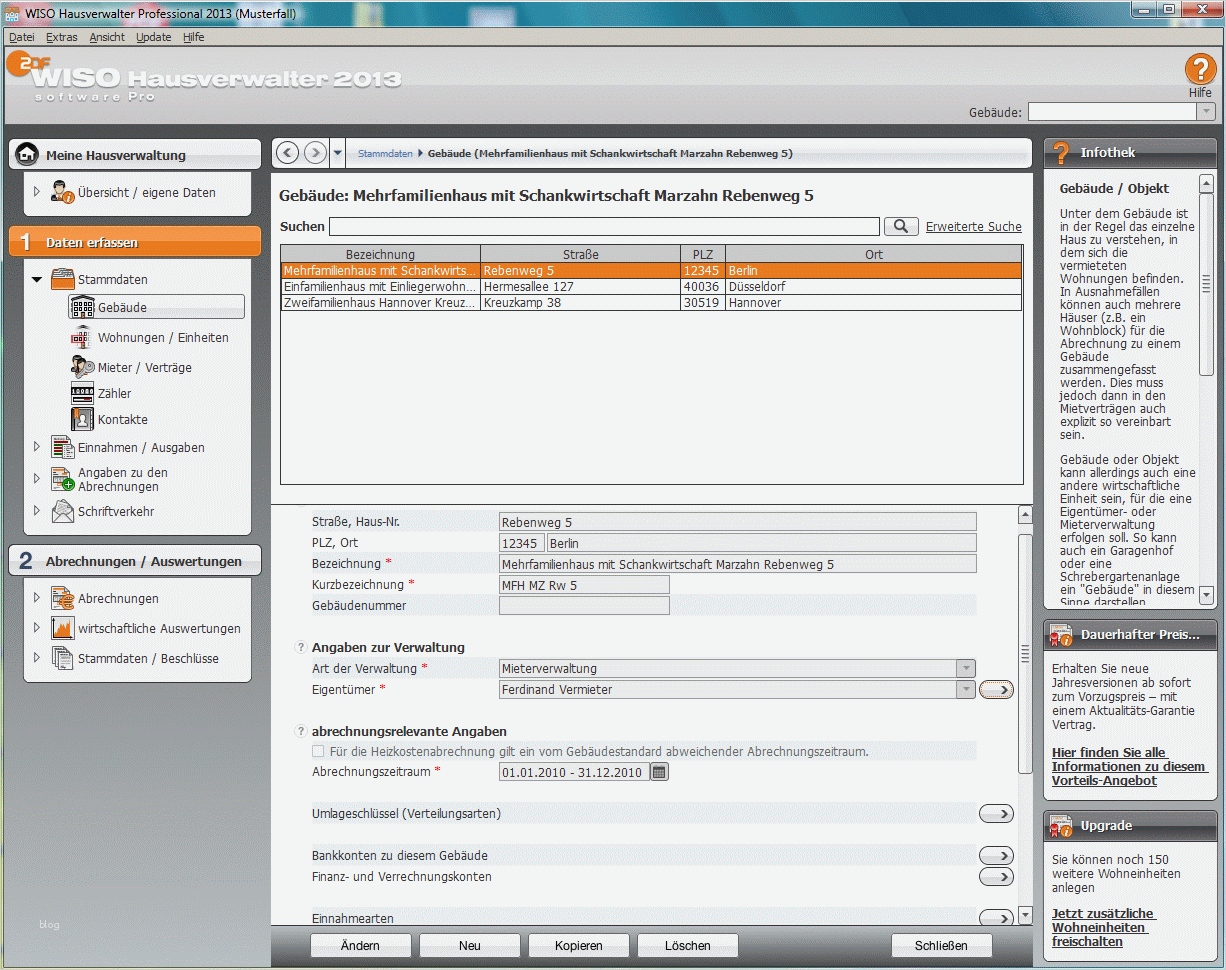Toggle abweichender Abrechnungszeitraum Heizkosten checkbox

pyautogui.click(x=318, y=751)
